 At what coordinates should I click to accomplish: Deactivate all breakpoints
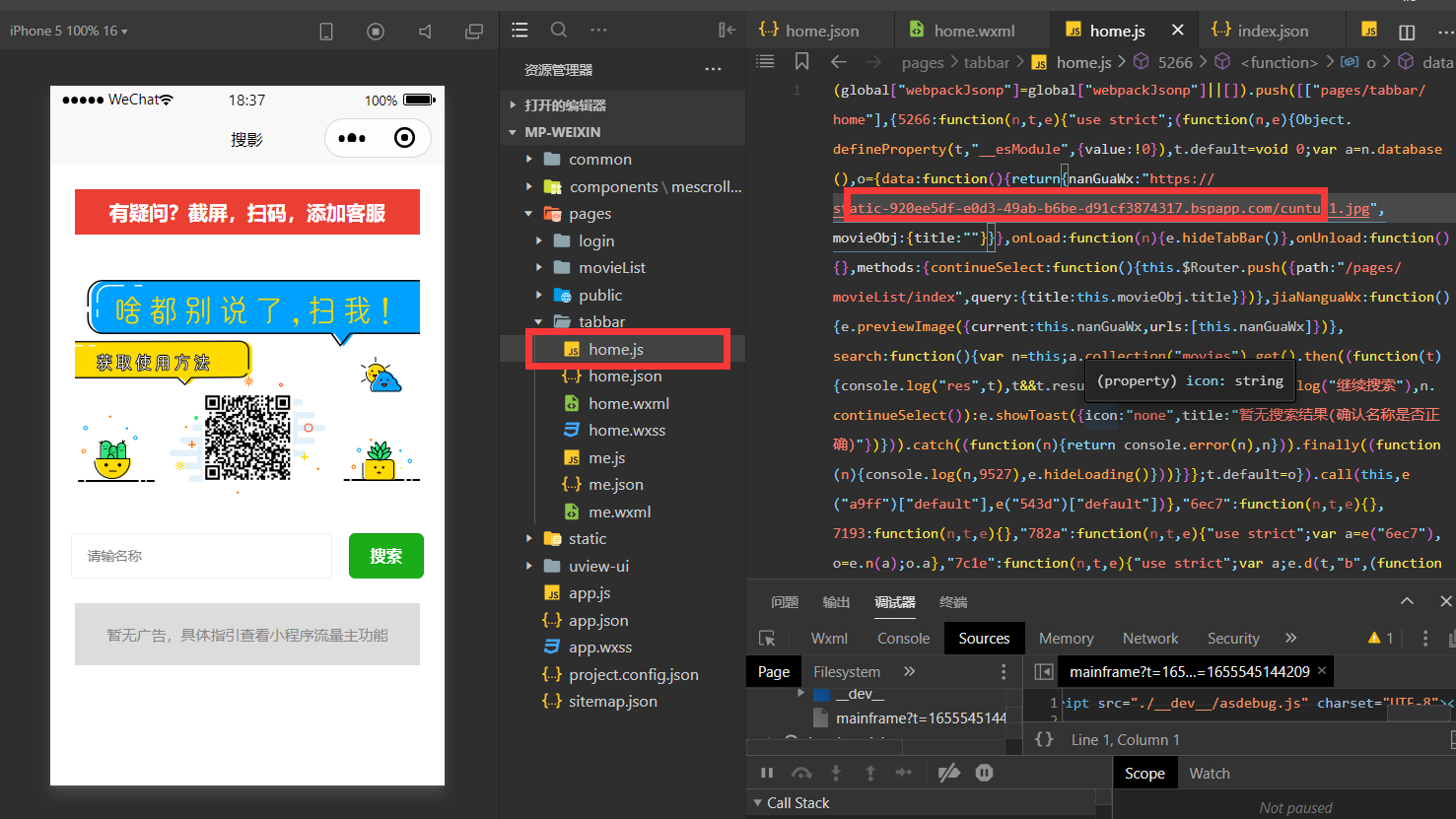(x=948, y=773)
